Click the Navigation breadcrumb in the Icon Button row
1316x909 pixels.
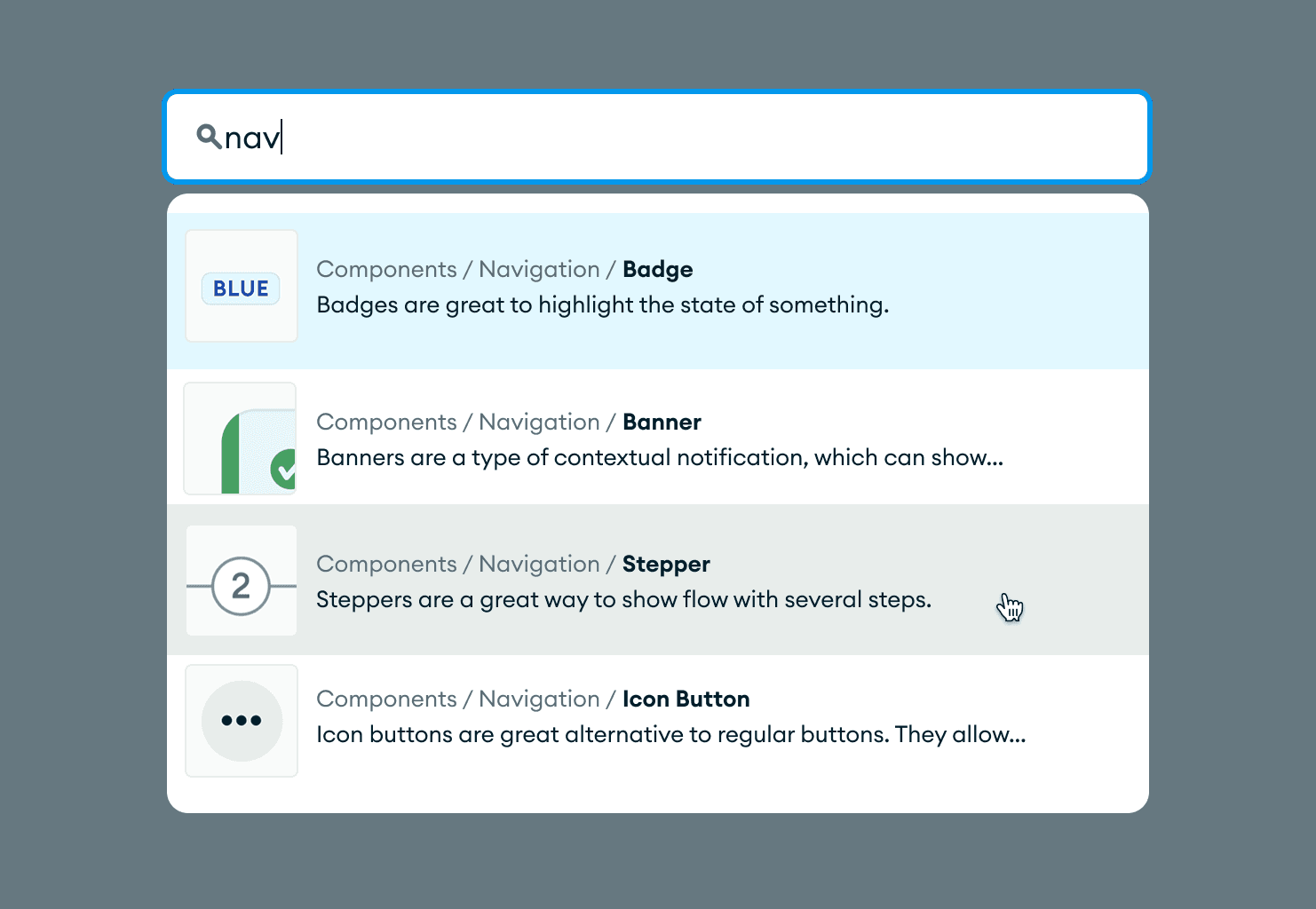(538, 699)
